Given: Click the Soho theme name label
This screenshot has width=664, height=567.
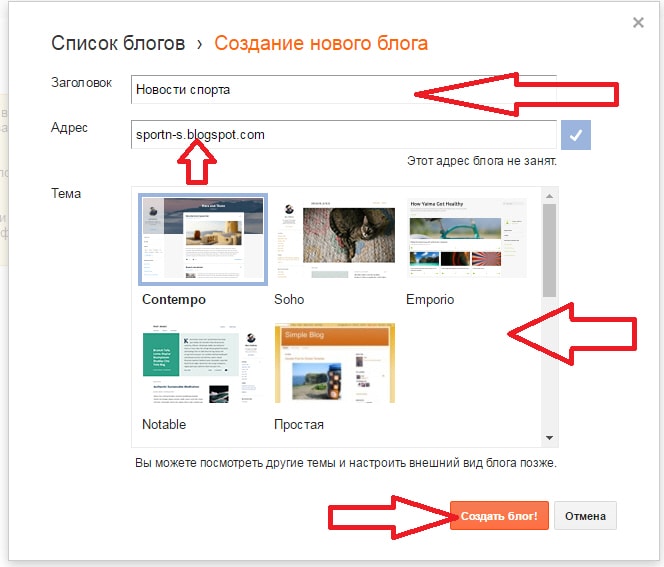Looking at the screenshot, I should pos(289,299).
